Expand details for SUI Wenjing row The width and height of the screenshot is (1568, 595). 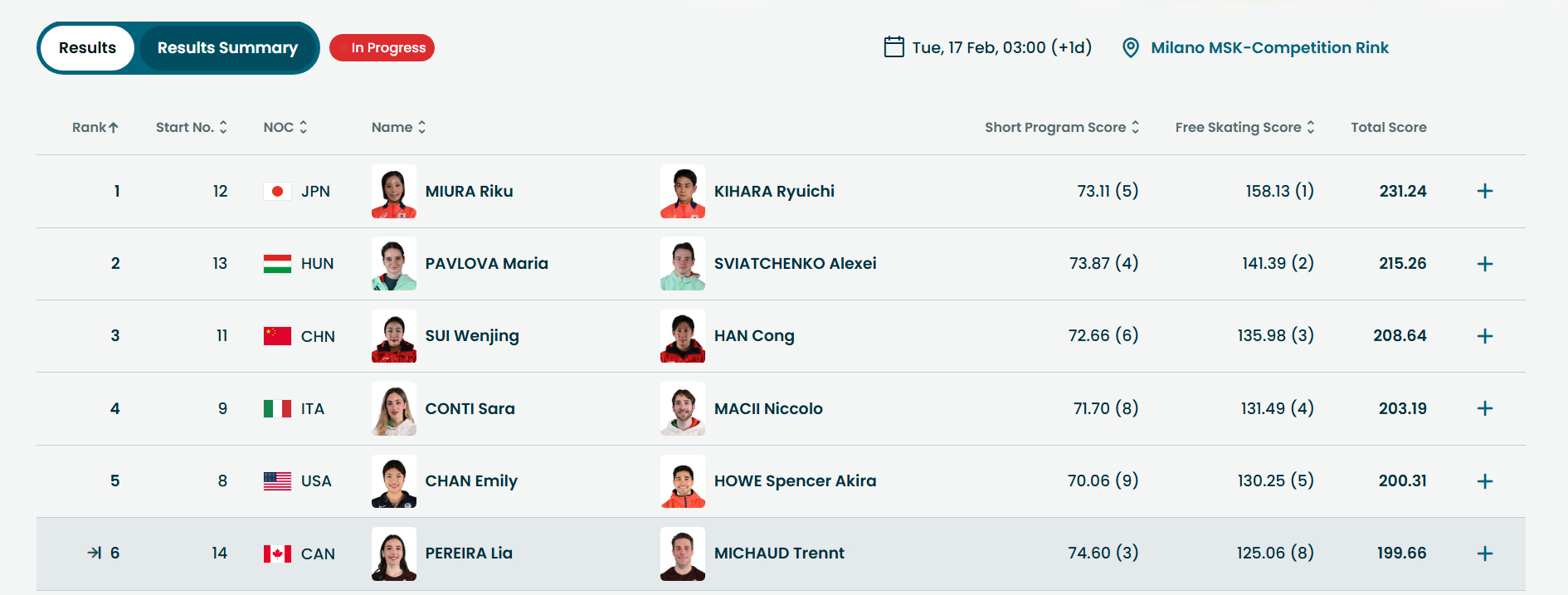click(x=1484, y=336)
